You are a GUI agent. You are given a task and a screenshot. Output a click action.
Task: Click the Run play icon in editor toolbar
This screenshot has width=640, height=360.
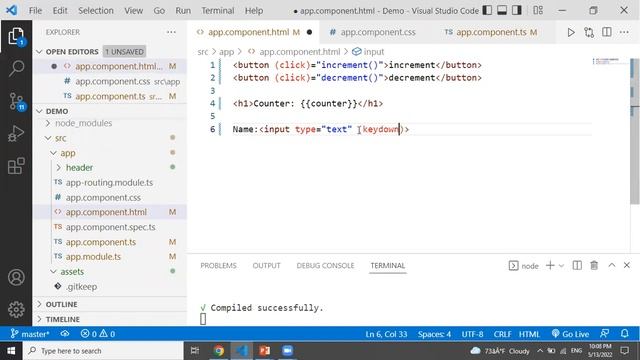pyautogui.click(x=571, y=32)
